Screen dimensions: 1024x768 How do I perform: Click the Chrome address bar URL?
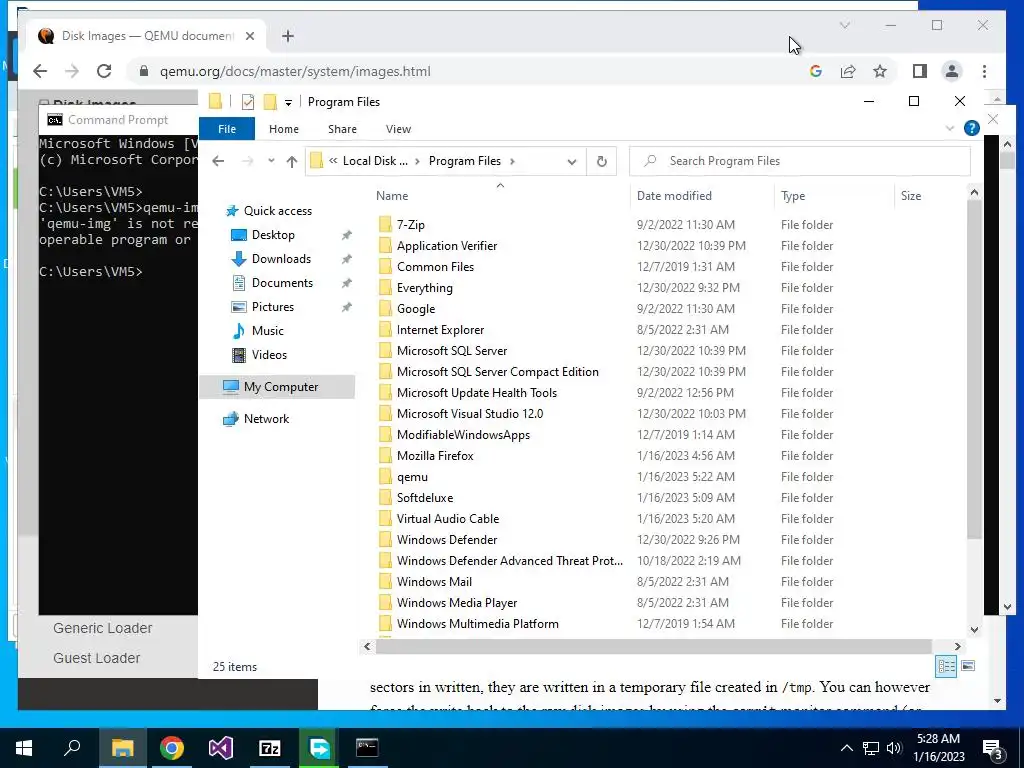tap(295, 71)
